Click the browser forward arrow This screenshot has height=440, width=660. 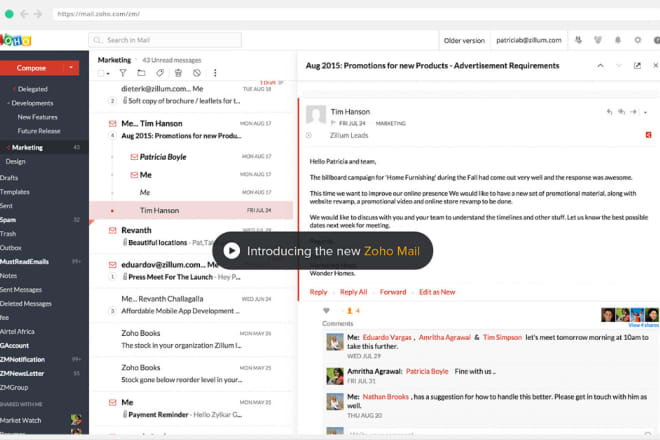point(38,14)
